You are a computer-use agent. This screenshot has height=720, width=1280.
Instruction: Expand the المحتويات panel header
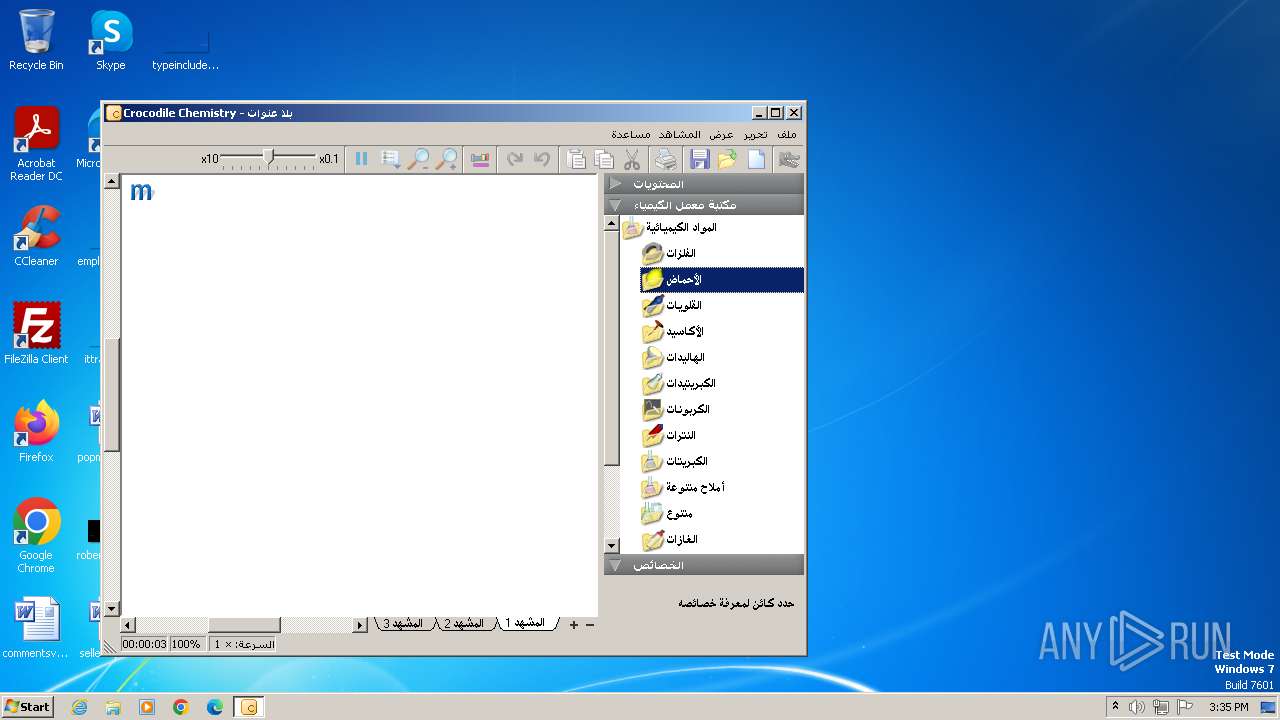click(704, 184)
